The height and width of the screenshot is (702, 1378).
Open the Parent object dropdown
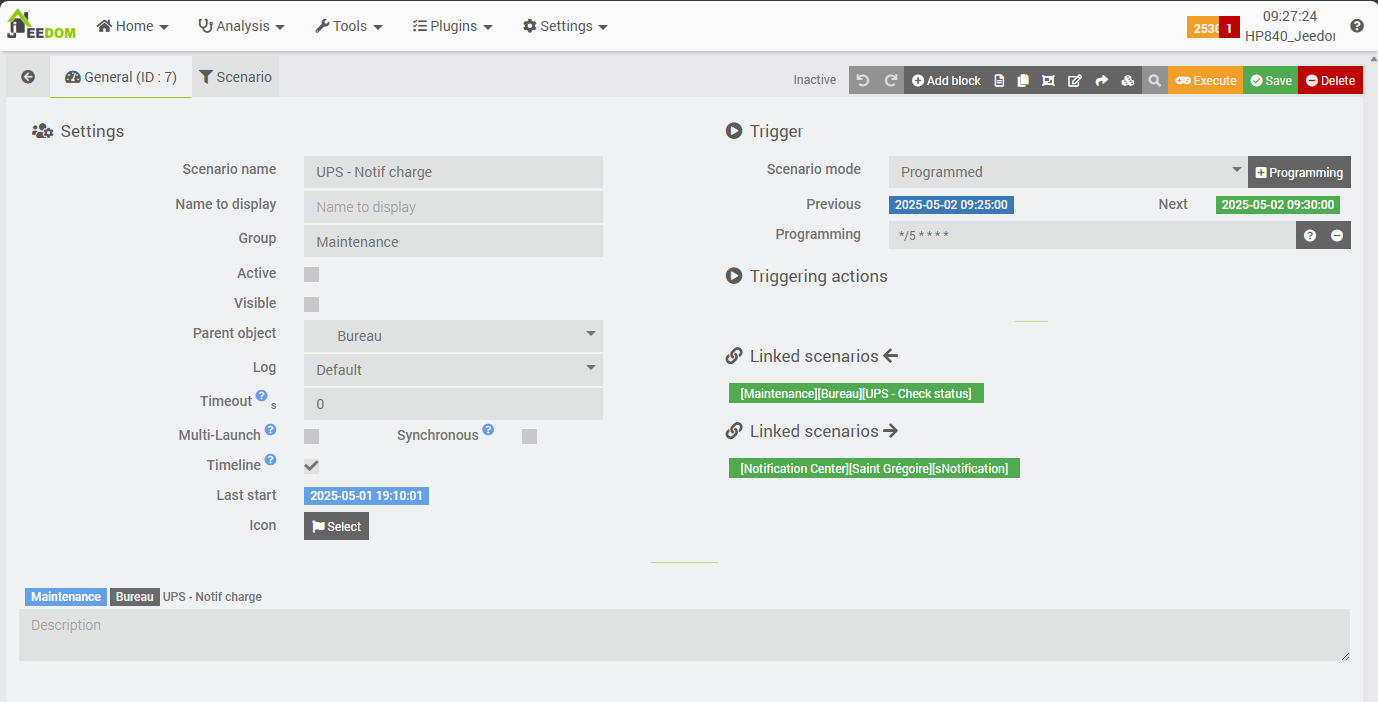click(453, 336)
